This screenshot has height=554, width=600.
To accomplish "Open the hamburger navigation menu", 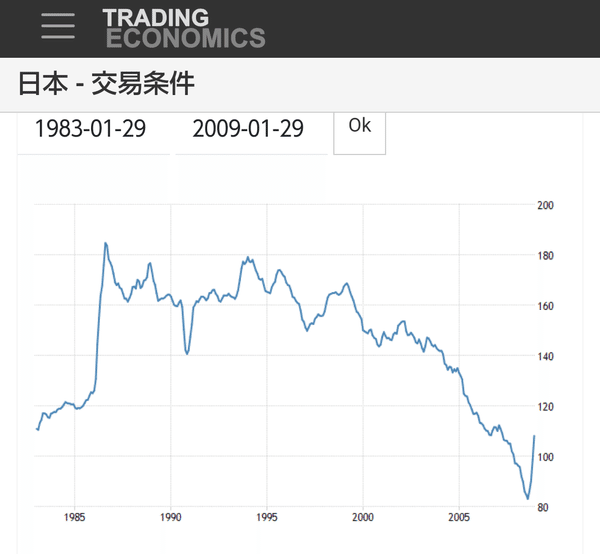I will click(x=58, y=26).
